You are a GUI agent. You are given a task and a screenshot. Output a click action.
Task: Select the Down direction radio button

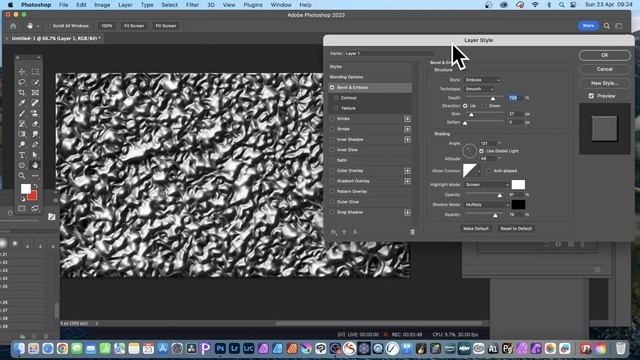[484, 106]
